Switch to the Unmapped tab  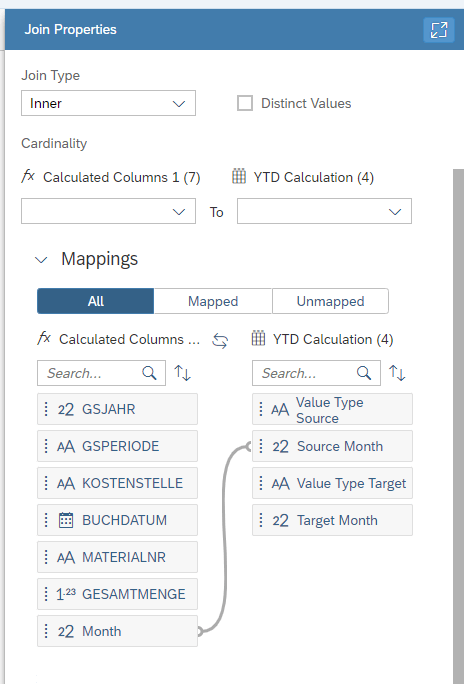[x=330, y=301]
